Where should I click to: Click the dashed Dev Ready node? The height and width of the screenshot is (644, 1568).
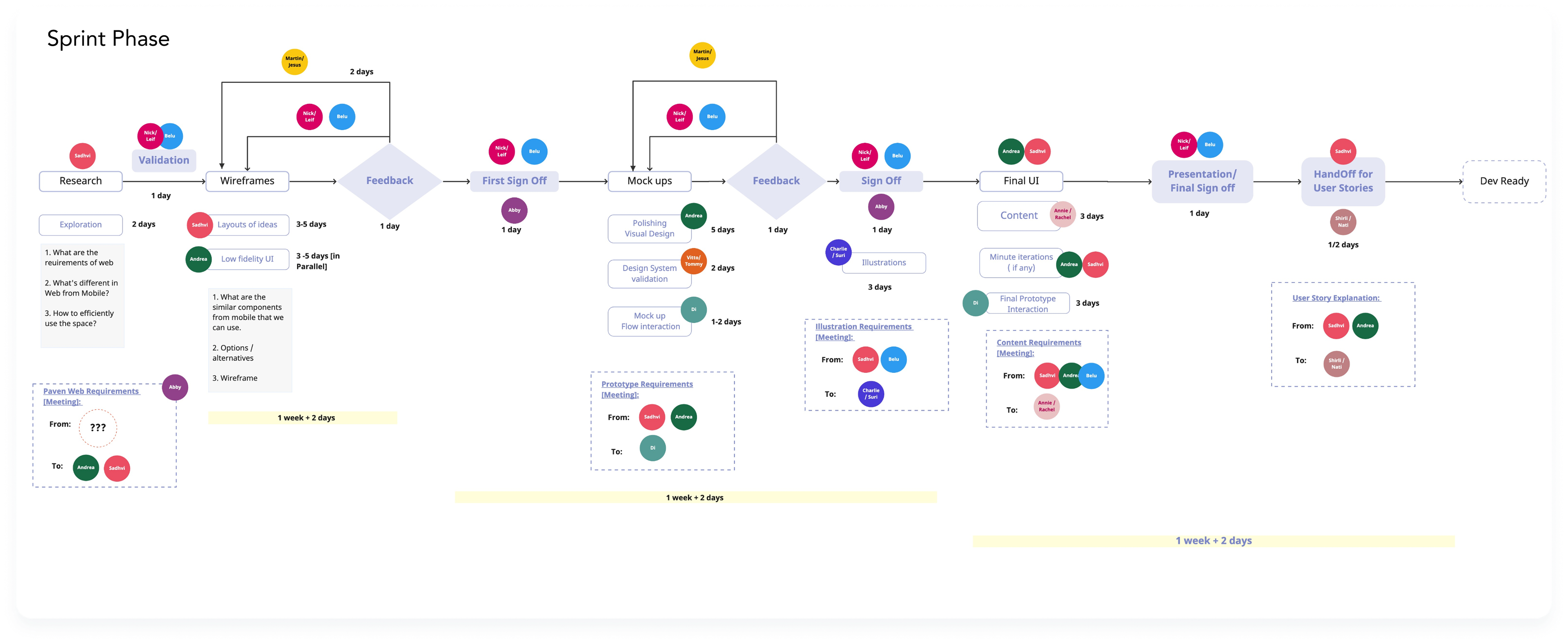point(1504,181)
